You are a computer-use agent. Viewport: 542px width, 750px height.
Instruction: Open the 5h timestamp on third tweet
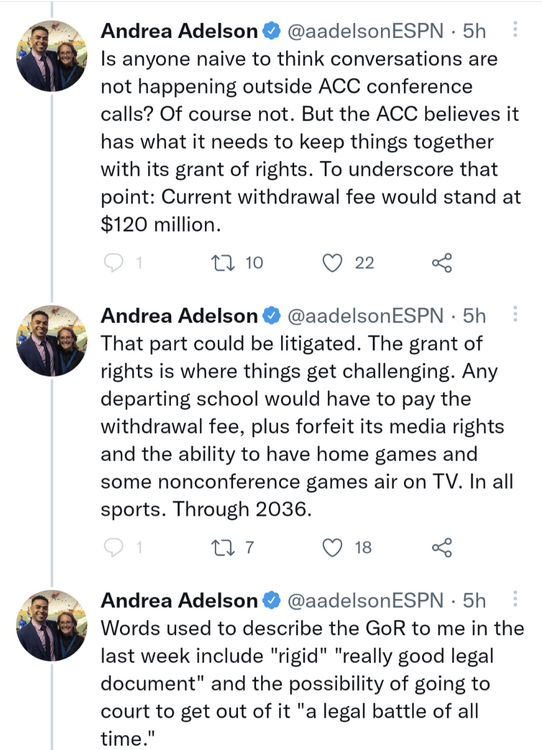[x=474, y=601]
